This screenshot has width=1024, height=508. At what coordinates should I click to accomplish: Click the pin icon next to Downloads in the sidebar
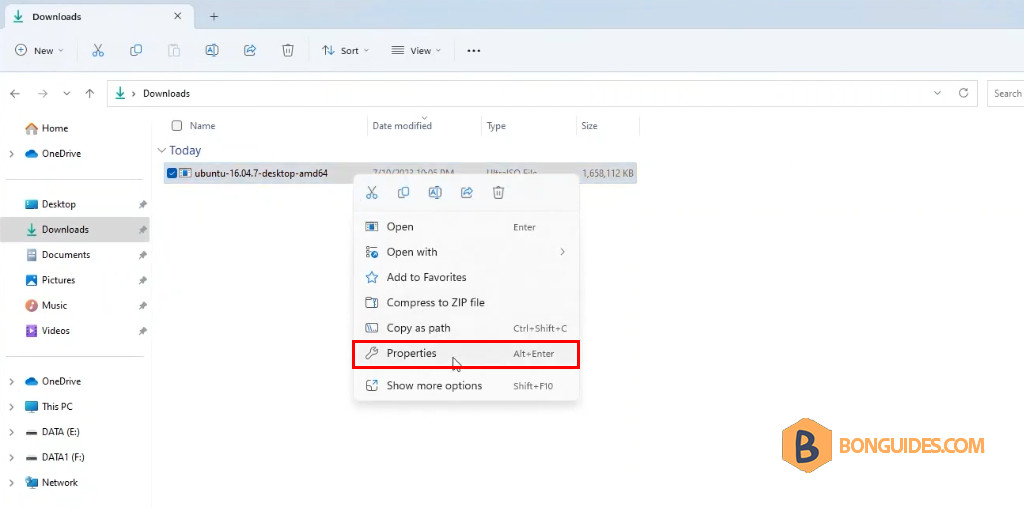tap(142, 230)
